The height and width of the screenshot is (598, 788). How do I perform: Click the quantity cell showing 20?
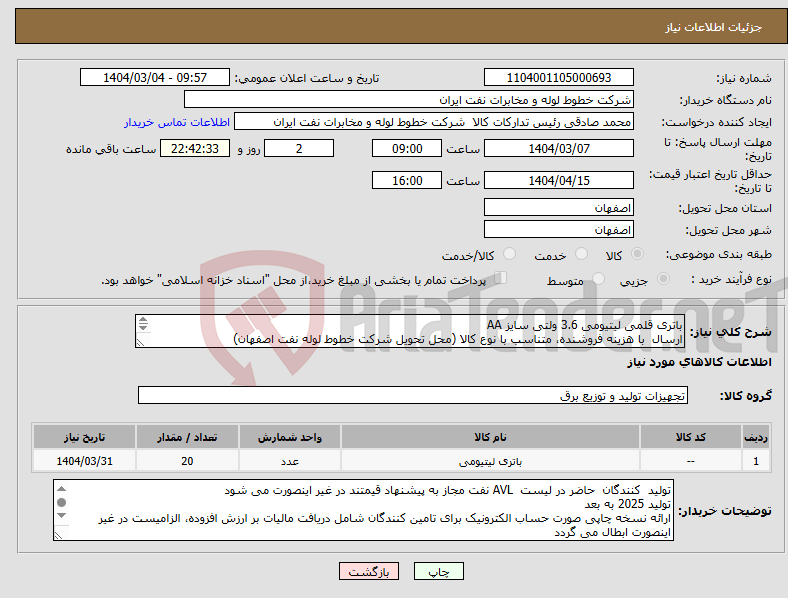[x=187, y=461]
